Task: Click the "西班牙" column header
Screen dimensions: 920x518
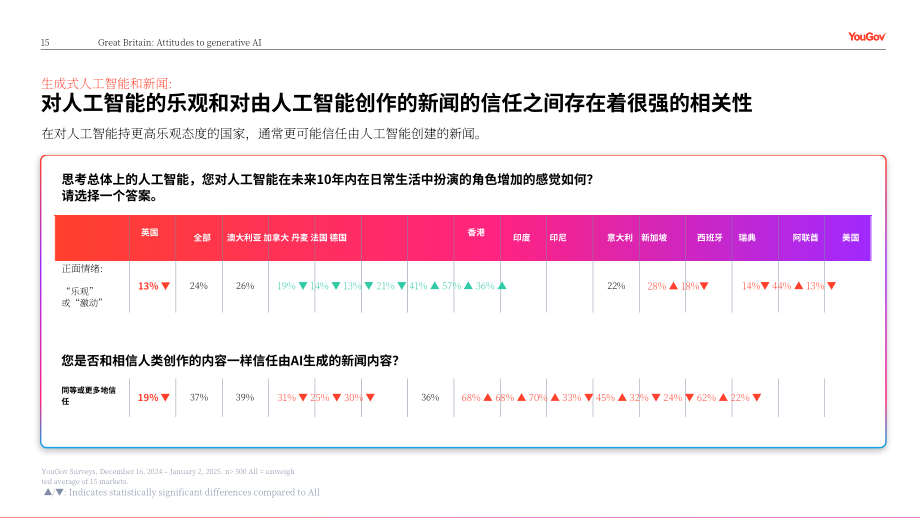Action: point(709,238)
